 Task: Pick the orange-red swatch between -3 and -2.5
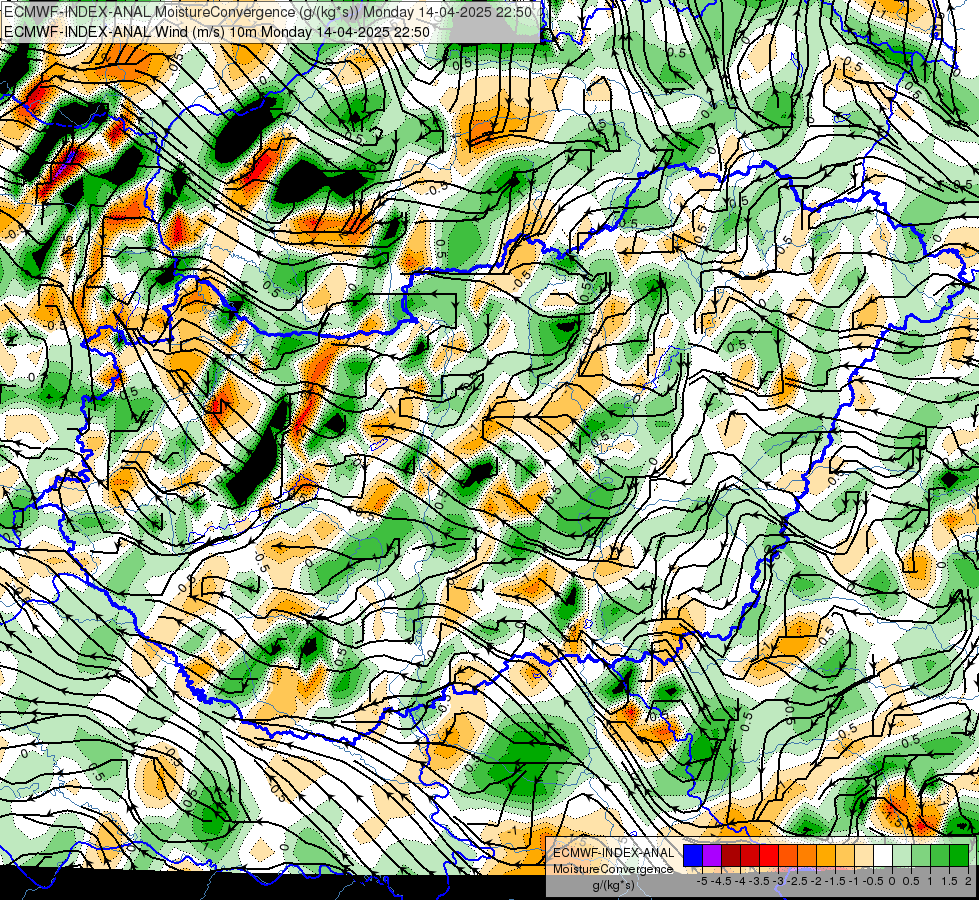788,855
